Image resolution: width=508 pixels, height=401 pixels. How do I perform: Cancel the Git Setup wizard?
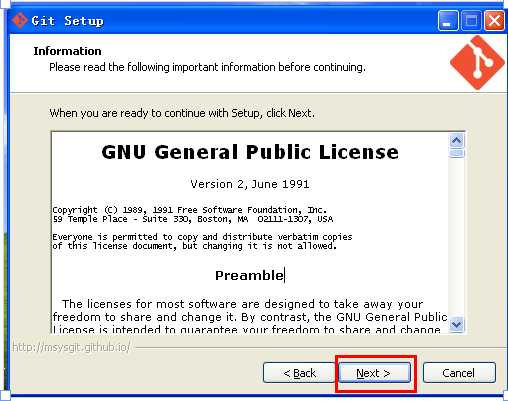[x=459, y=373]
